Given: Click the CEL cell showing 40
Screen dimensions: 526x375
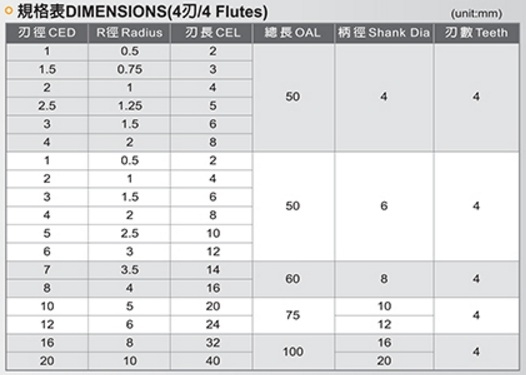Looking at the screenshot, I should click(x=212, y=361).
